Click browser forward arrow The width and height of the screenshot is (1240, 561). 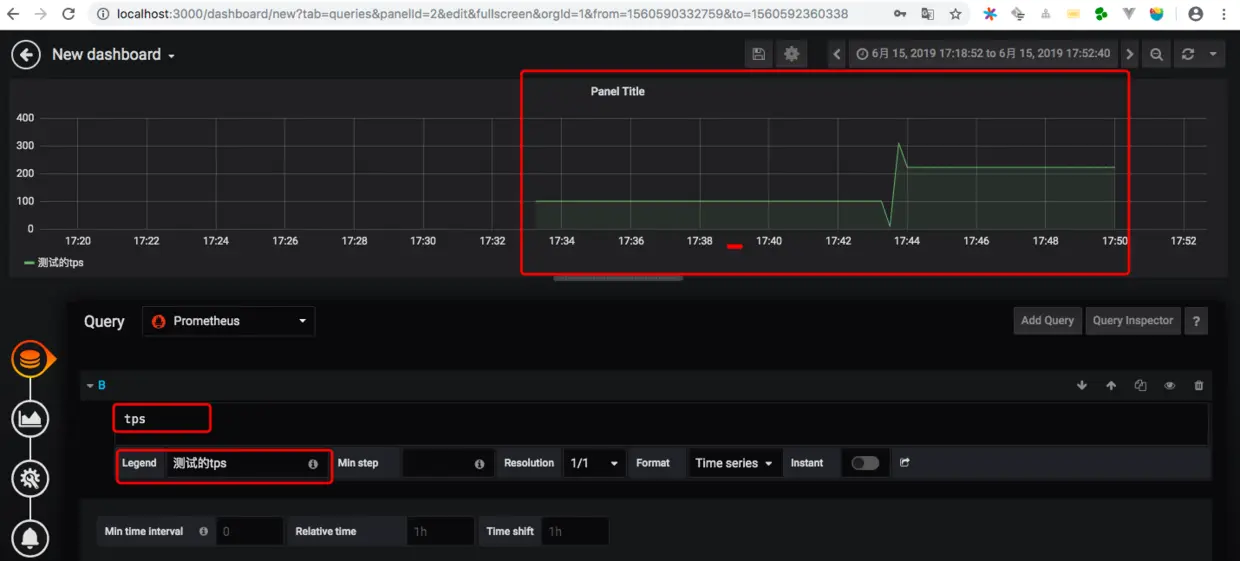pyautogui.click(x=41, y=14)
